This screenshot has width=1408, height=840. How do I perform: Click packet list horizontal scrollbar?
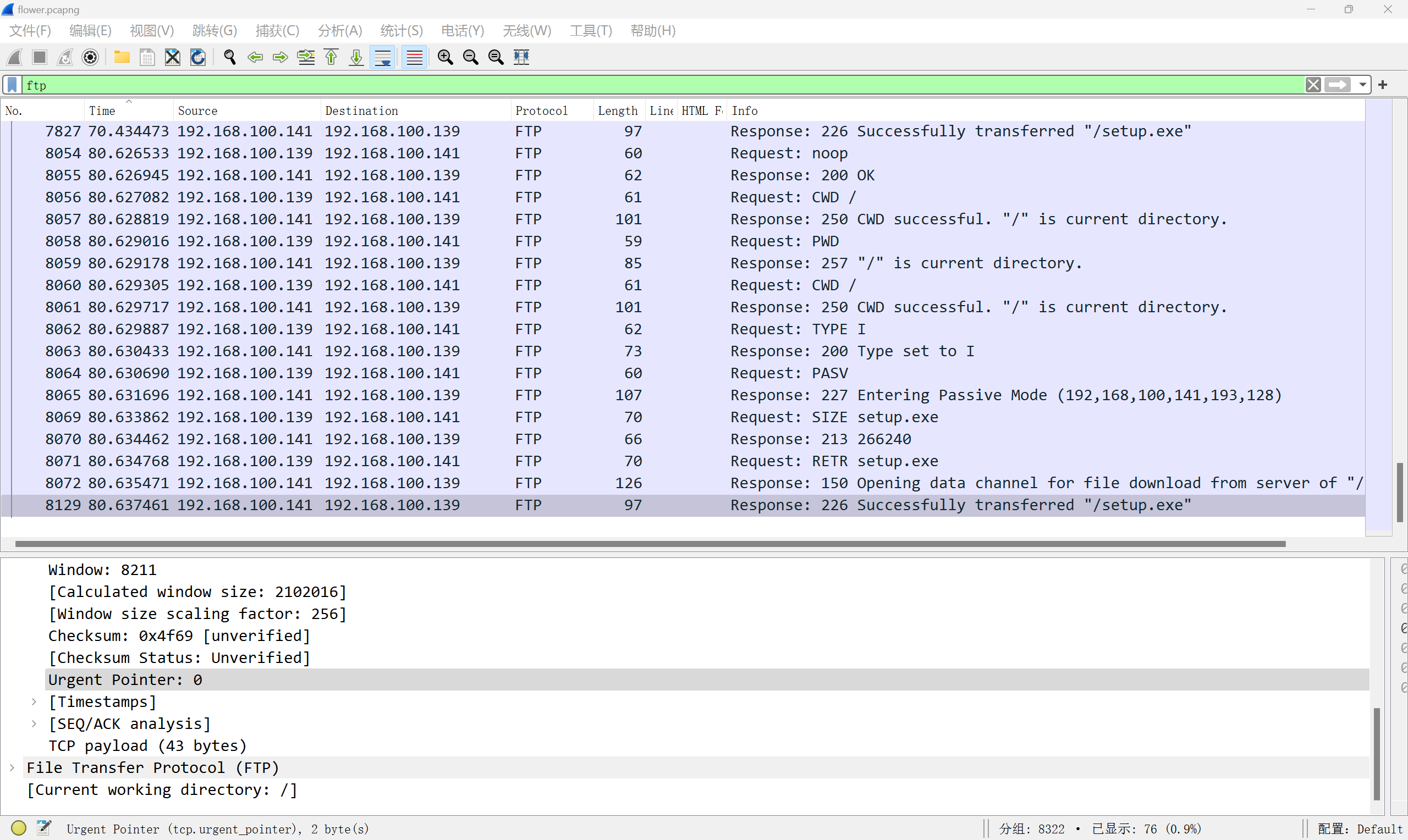click(650, 544)
